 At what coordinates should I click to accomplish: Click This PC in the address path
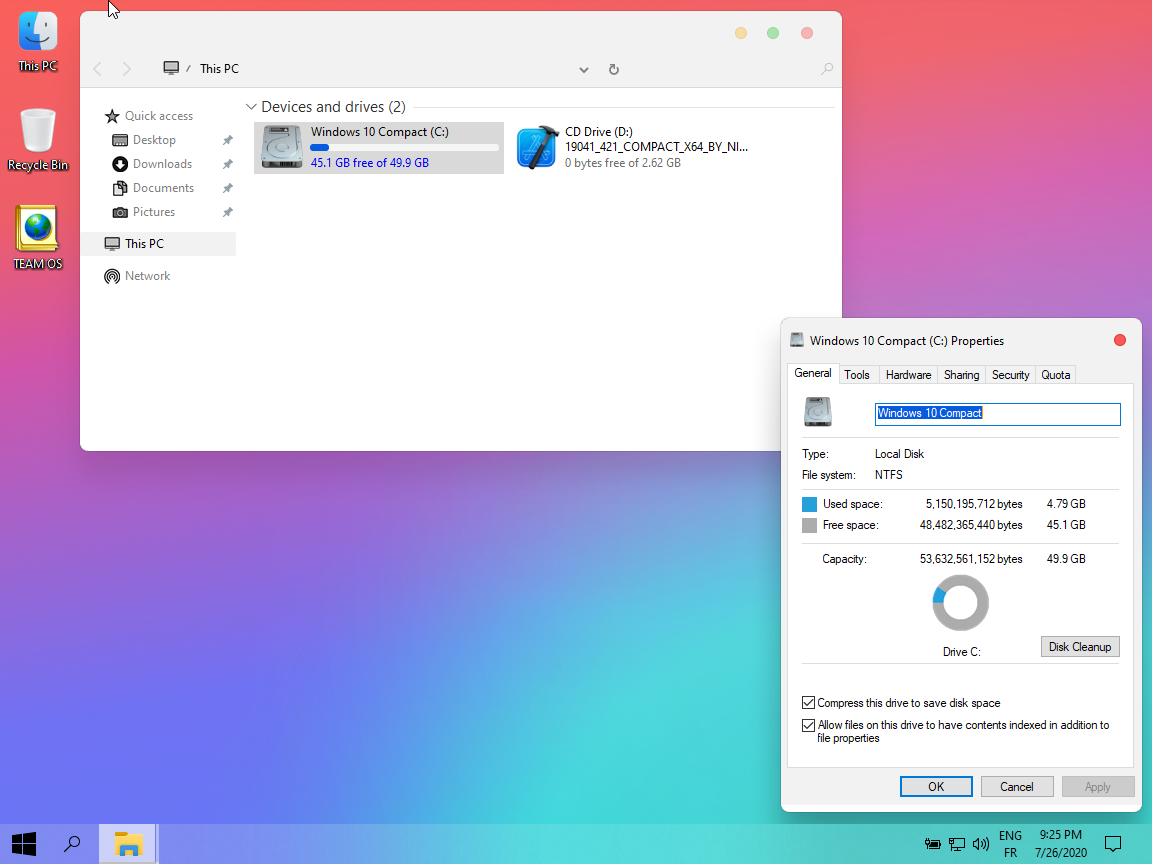[x=219, y=68]
